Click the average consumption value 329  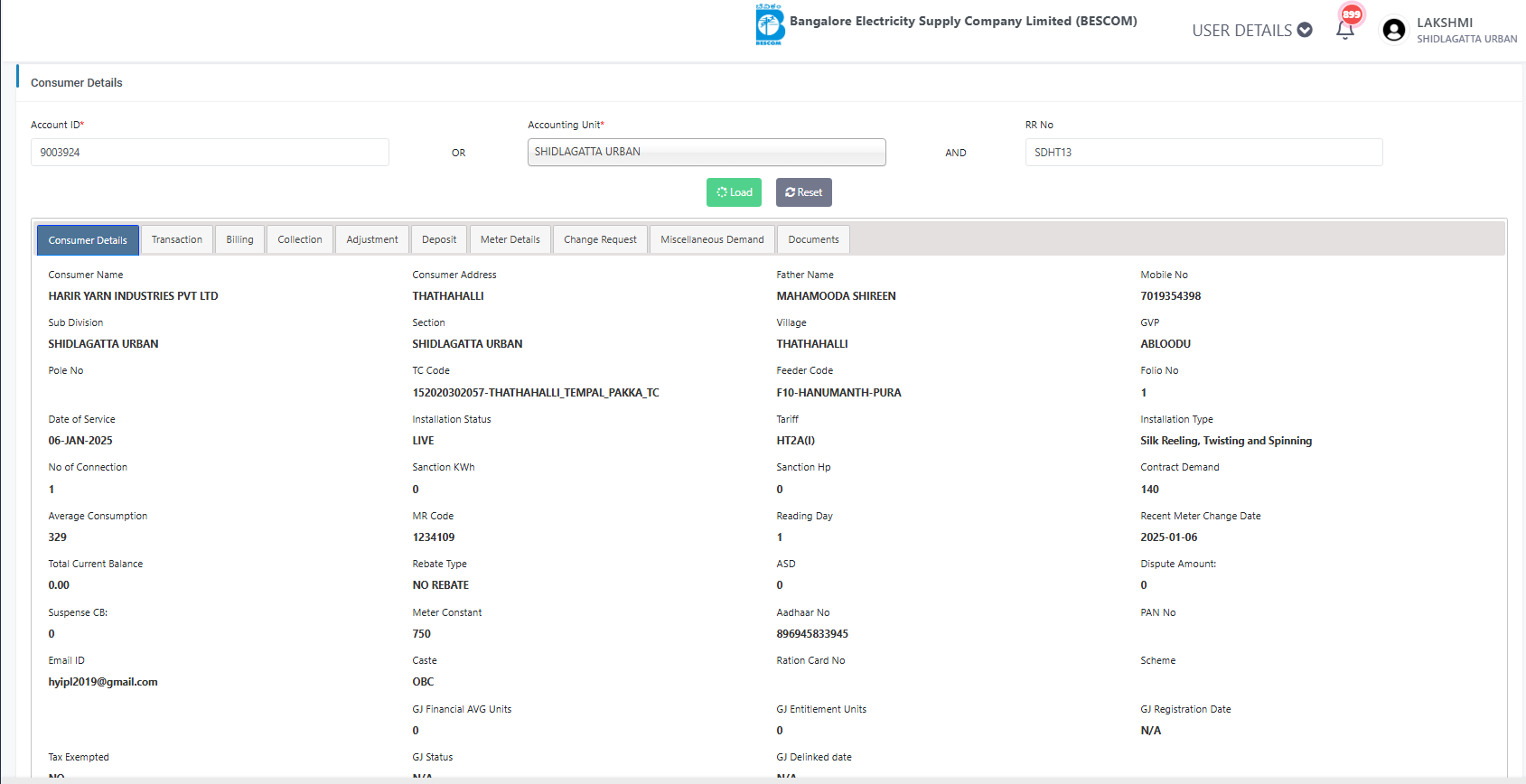(x=58, y=537)
